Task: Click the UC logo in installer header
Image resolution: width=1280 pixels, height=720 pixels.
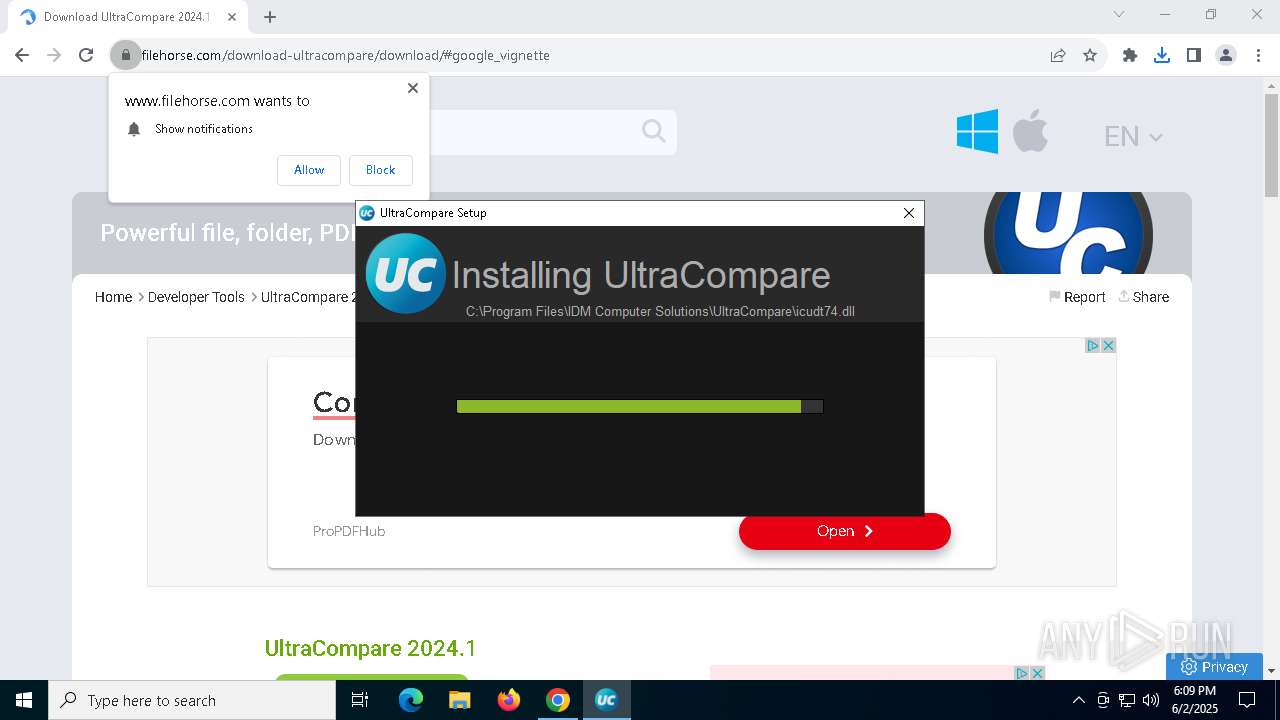Action: [405, 273]
